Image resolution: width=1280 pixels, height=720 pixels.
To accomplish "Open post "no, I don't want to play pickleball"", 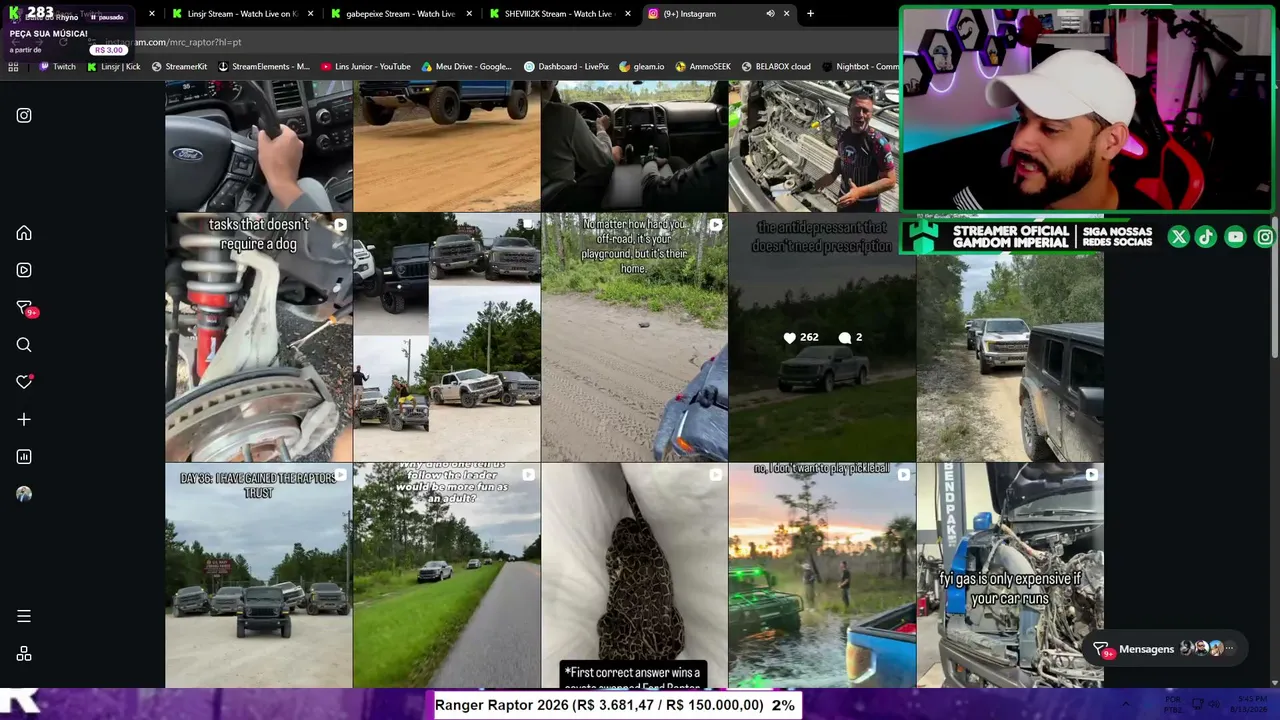I will click(822, 575).
